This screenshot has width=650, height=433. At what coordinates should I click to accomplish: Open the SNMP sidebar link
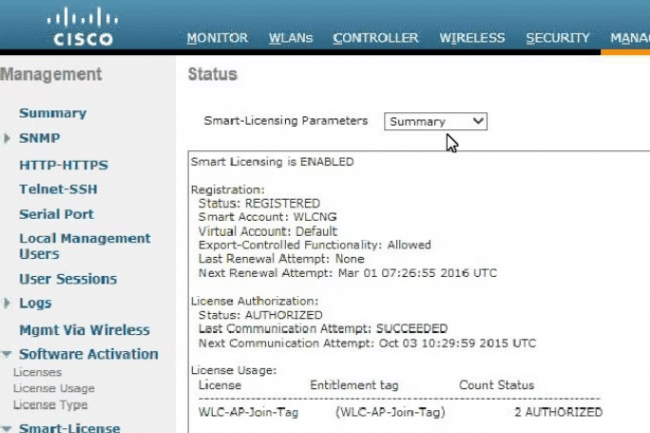tap(39, 138)
